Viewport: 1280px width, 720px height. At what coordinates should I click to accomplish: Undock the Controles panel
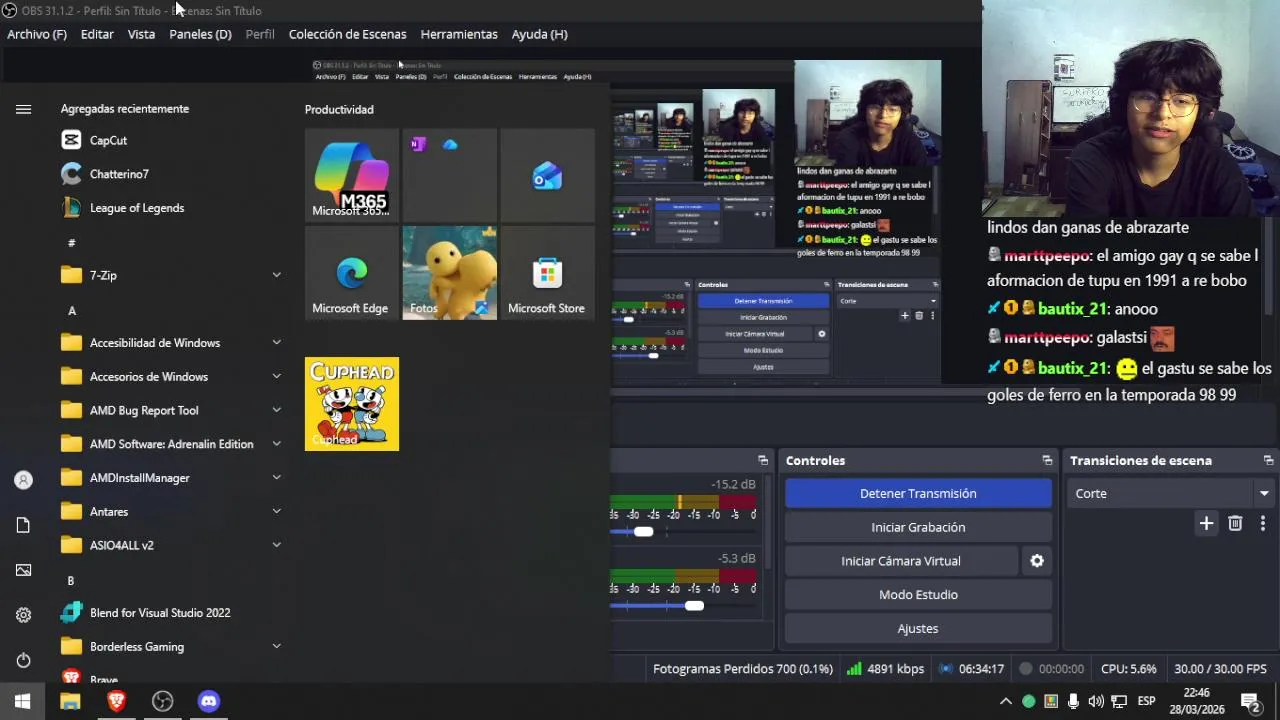(1047, 461)
